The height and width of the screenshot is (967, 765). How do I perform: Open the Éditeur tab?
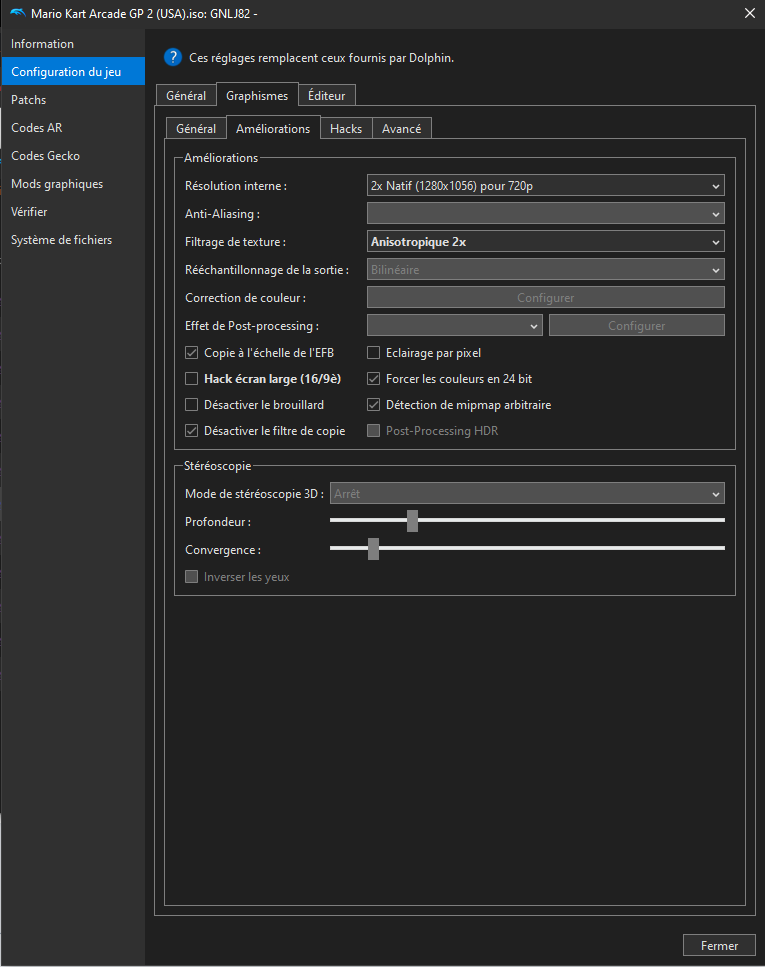tap(327, 96)
